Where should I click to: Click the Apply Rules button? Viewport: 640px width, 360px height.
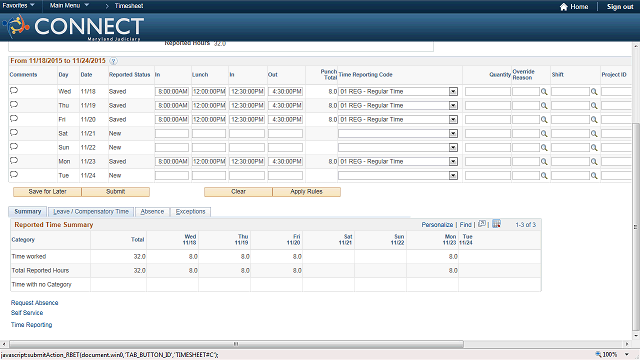coord(307,191)
